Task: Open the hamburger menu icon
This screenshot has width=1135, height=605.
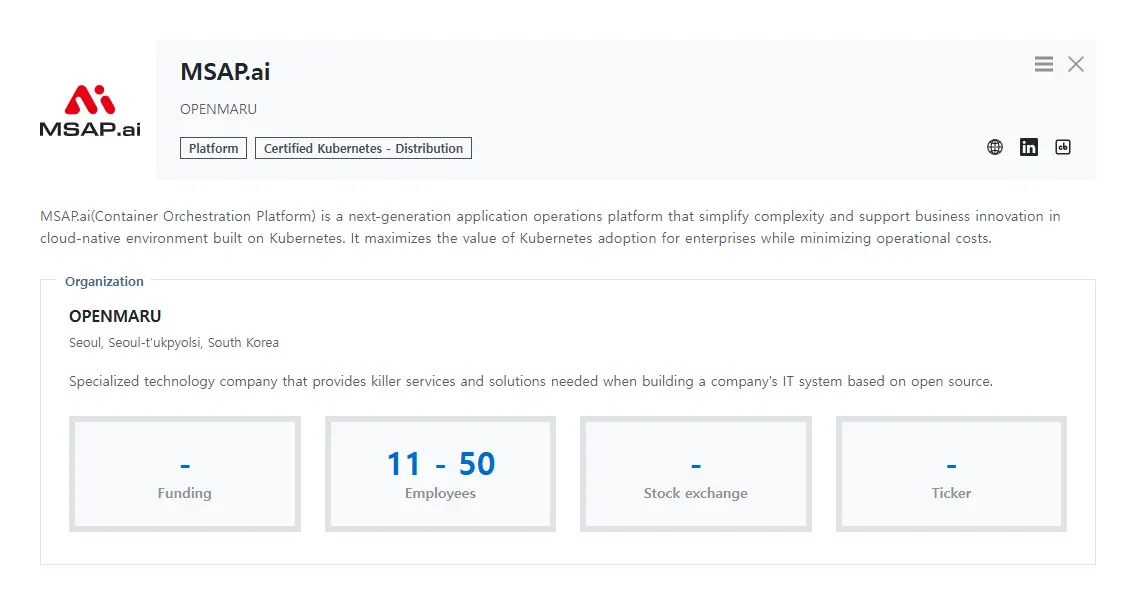Action: (x=1043, y=64)
